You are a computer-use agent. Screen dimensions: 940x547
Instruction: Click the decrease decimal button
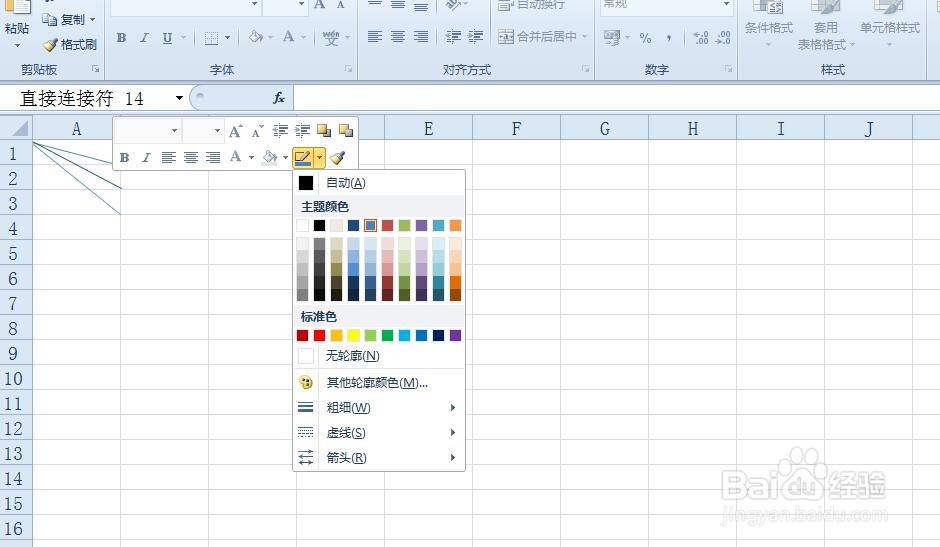pyautogui.click(x=724, y=38)
